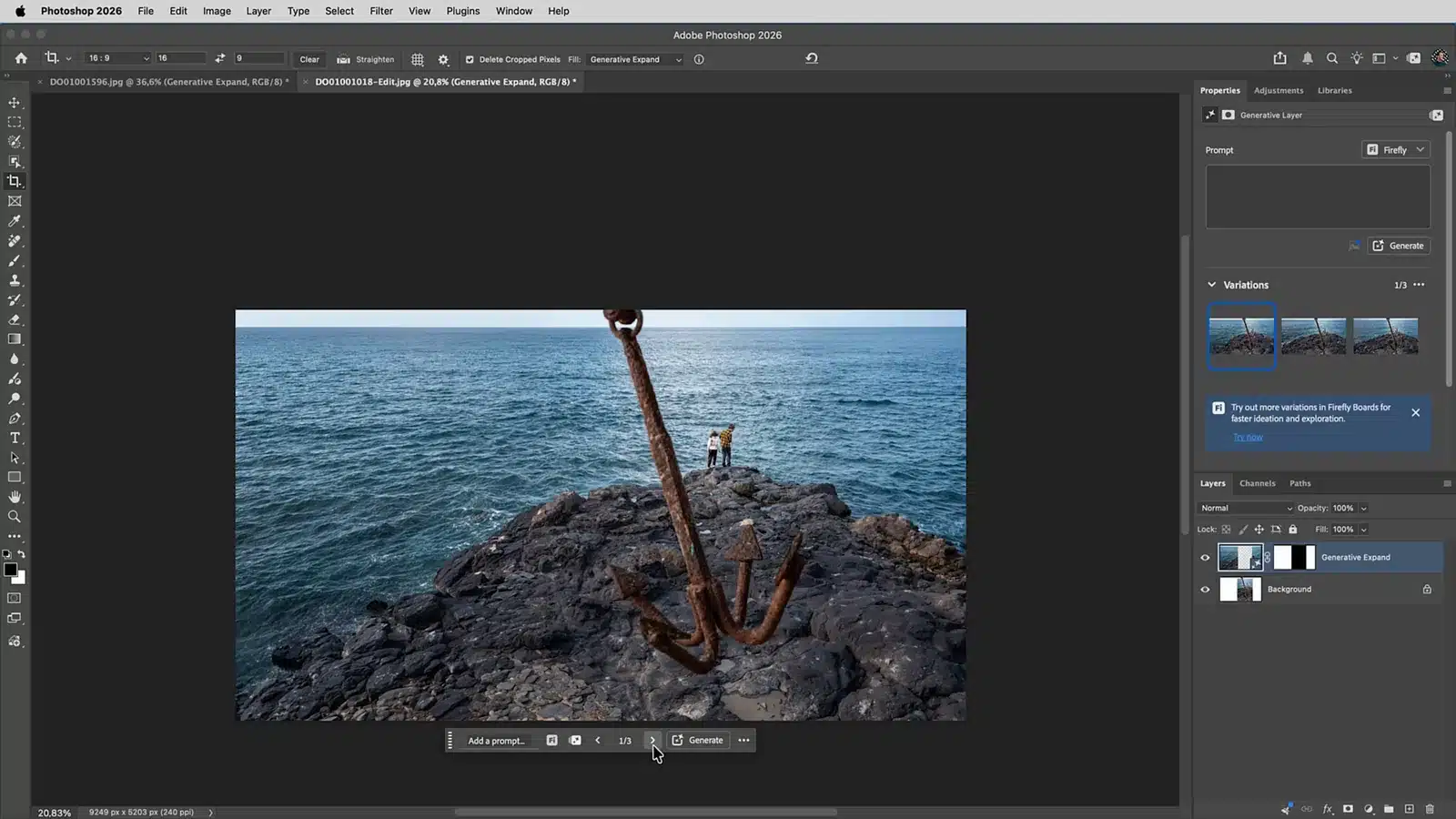Select the second variation thumbnail

coord(1313,336)
